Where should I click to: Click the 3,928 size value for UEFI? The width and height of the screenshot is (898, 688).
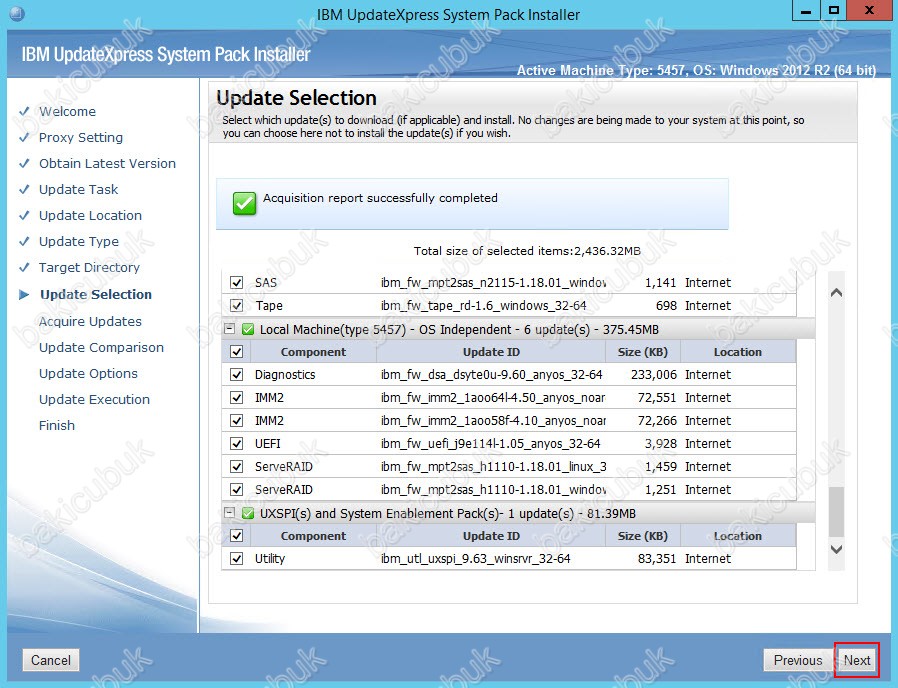[x=660, y=443]
